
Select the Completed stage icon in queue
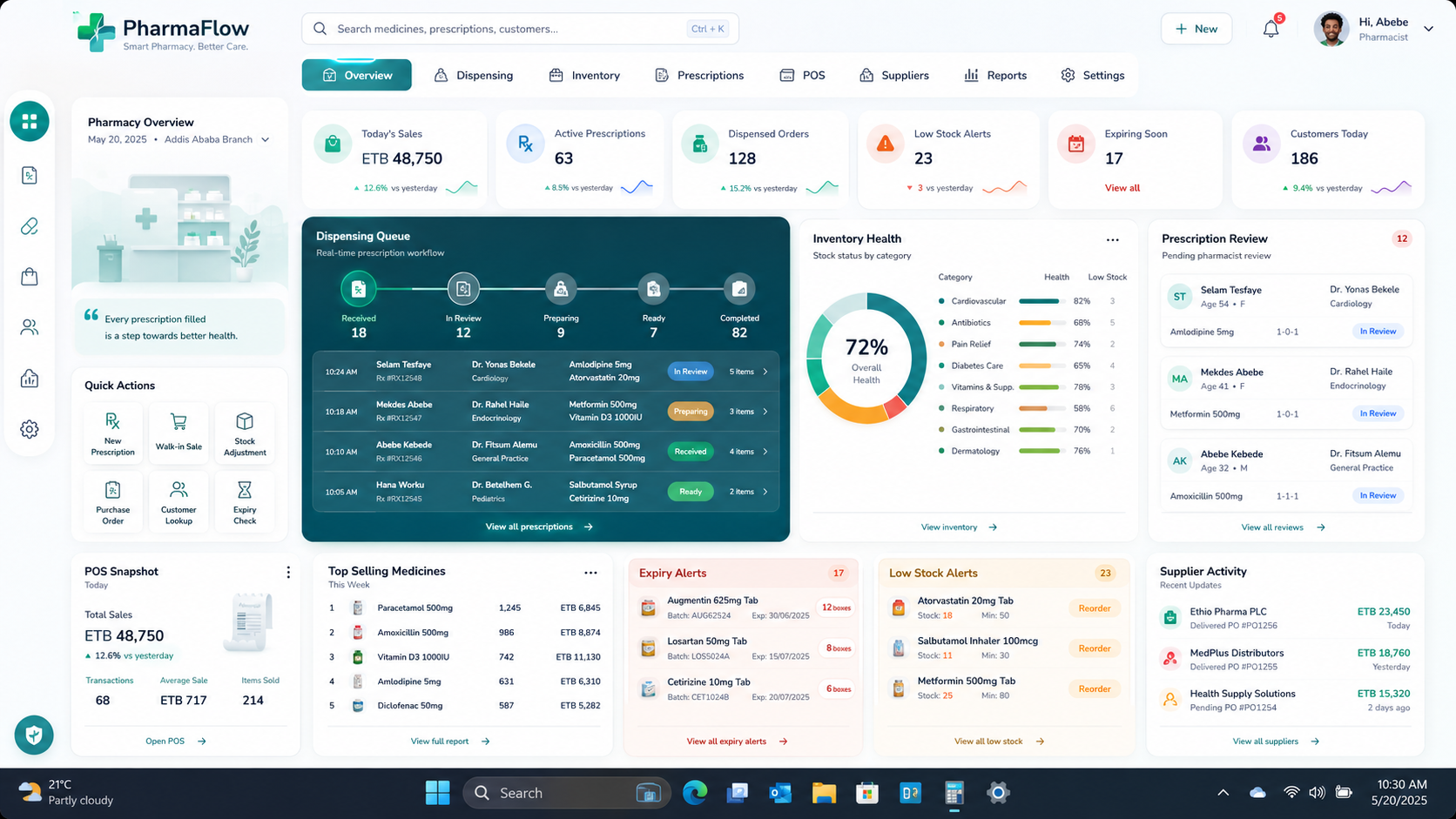point(739,289)
